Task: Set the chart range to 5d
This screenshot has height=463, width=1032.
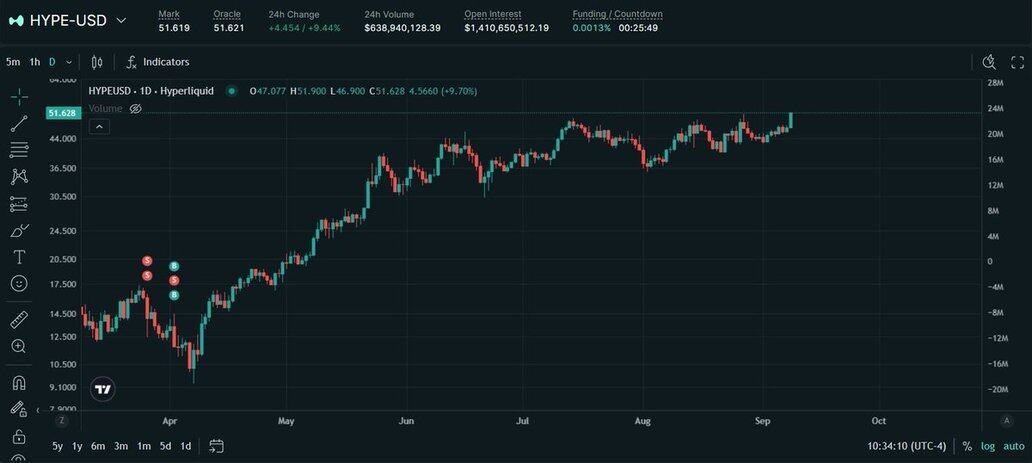Action: pos(165,447)
